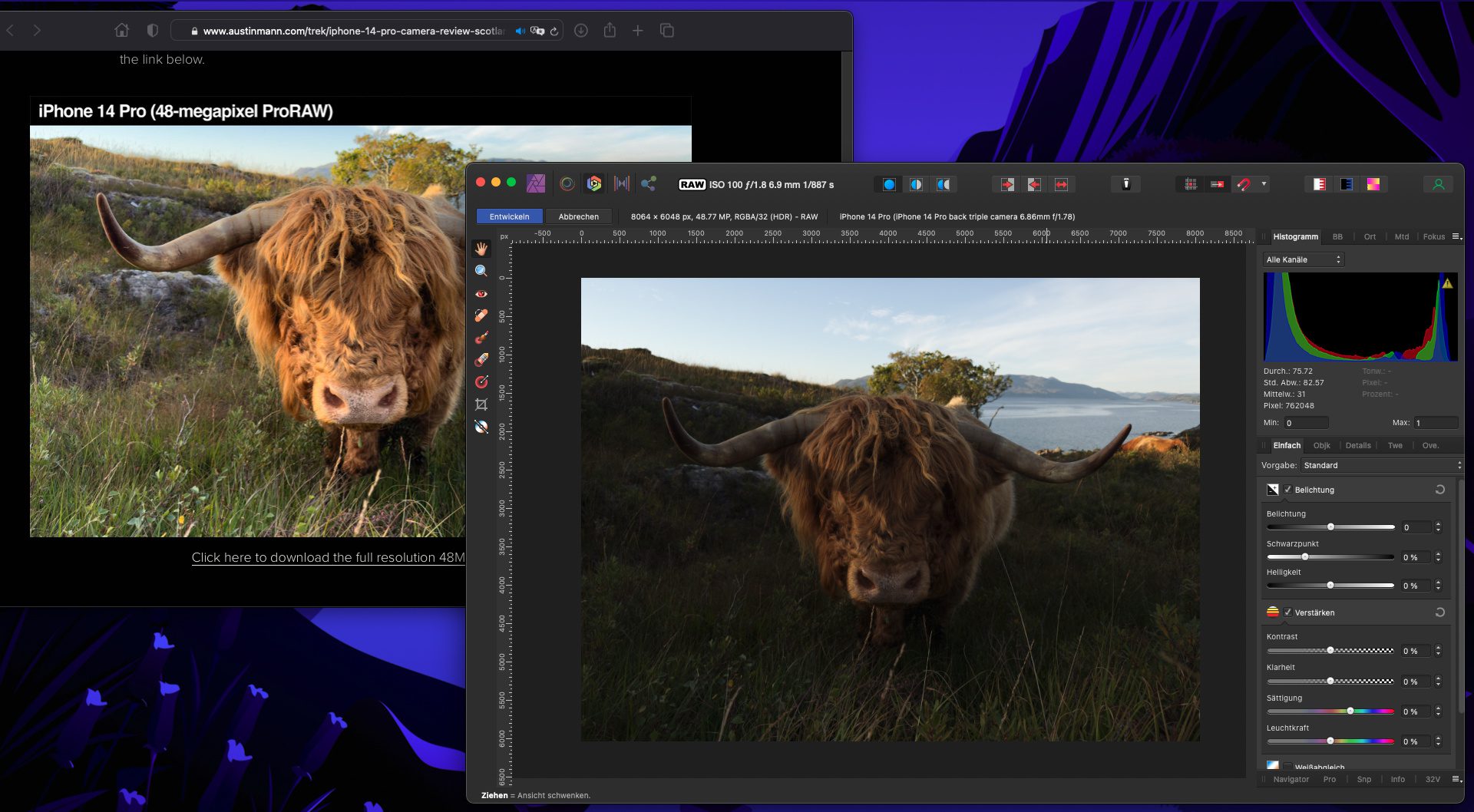
Task: Select the View (hand) tool
Action: pyautogui.click(x=481, y=249)
